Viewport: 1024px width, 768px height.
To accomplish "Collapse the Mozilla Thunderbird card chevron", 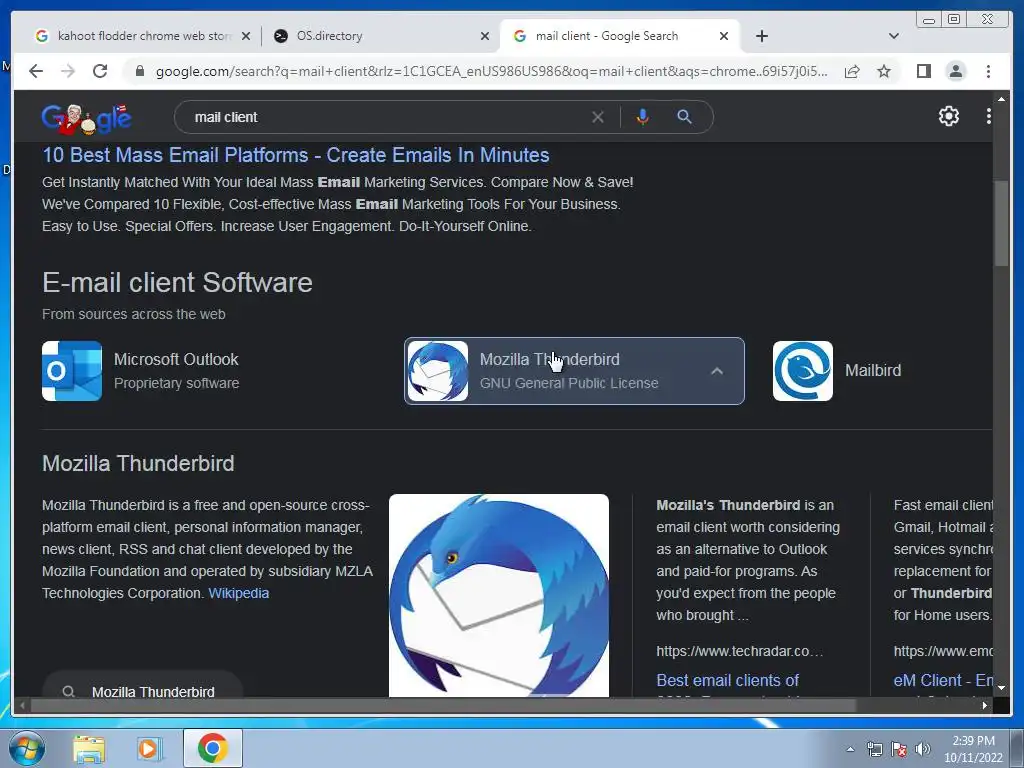I will click(716, 371).
